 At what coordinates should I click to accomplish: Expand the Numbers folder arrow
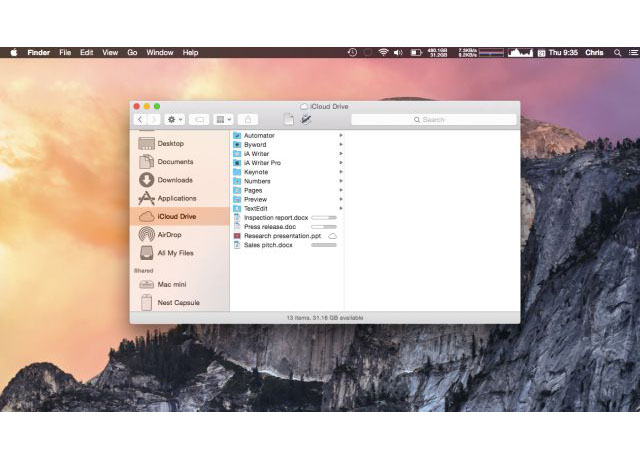pos(340,181)
